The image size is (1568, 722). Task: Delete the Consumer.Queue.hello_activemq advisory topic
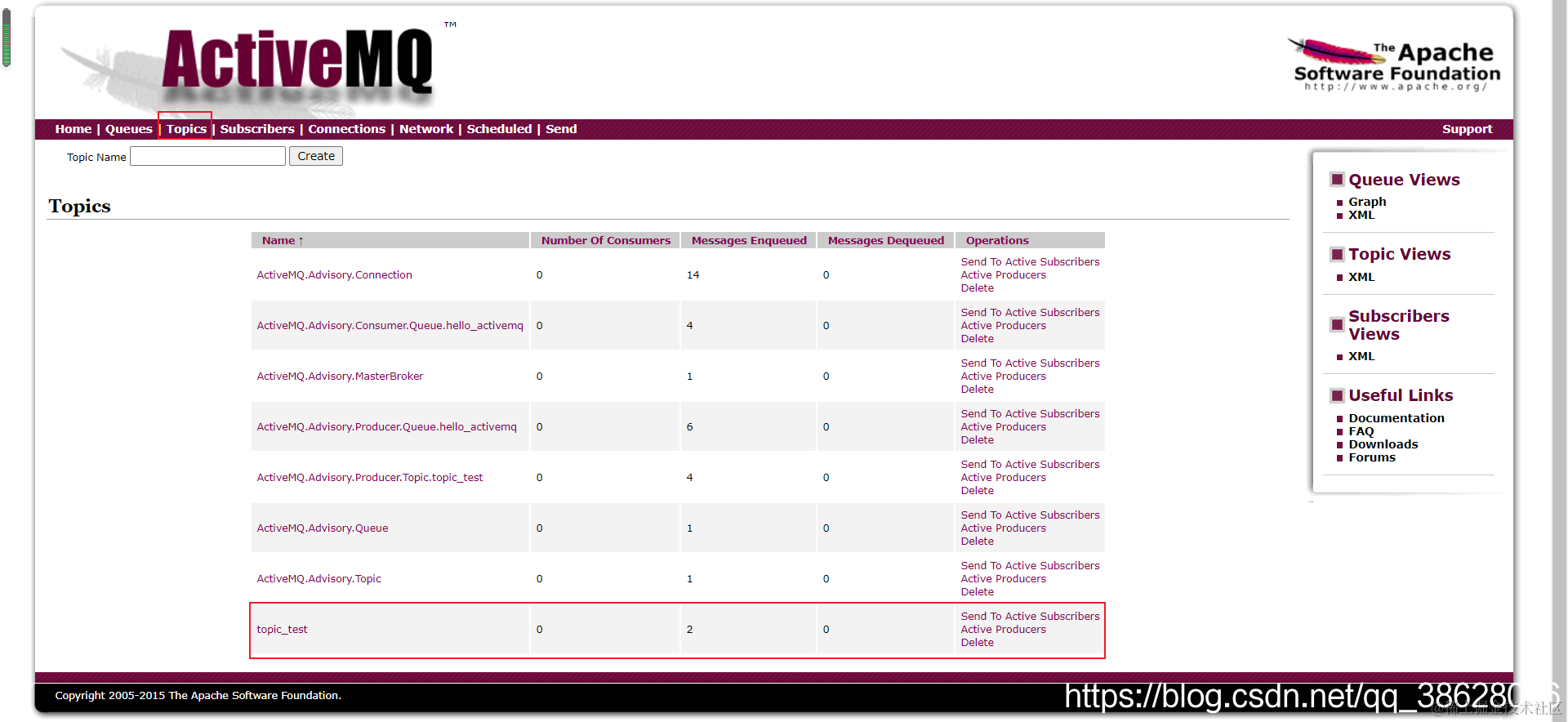point(977,339)
